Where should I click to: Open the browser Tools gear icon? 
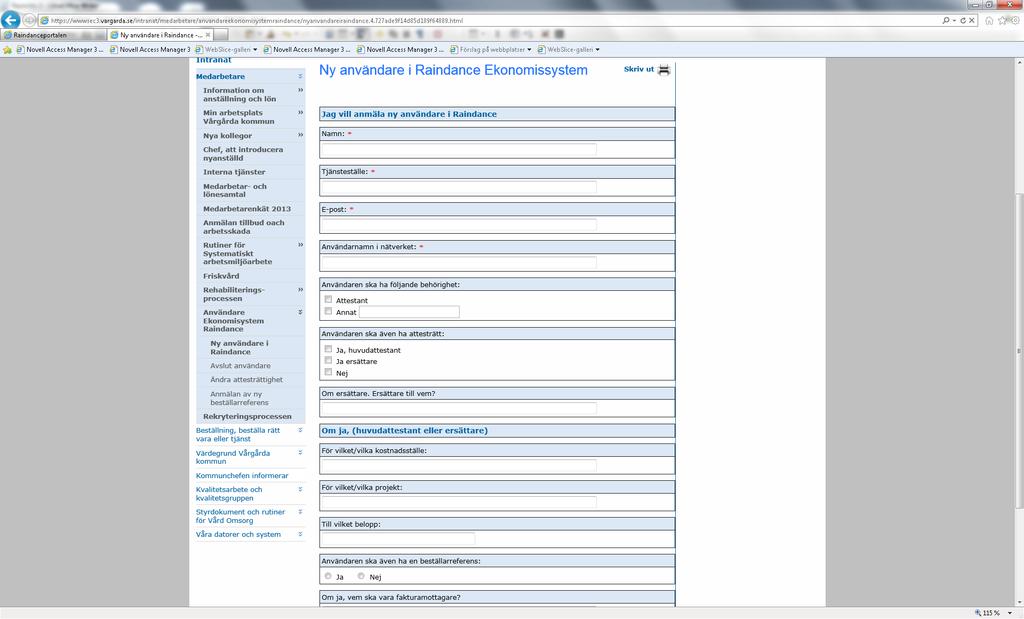tap(1016, 20)
